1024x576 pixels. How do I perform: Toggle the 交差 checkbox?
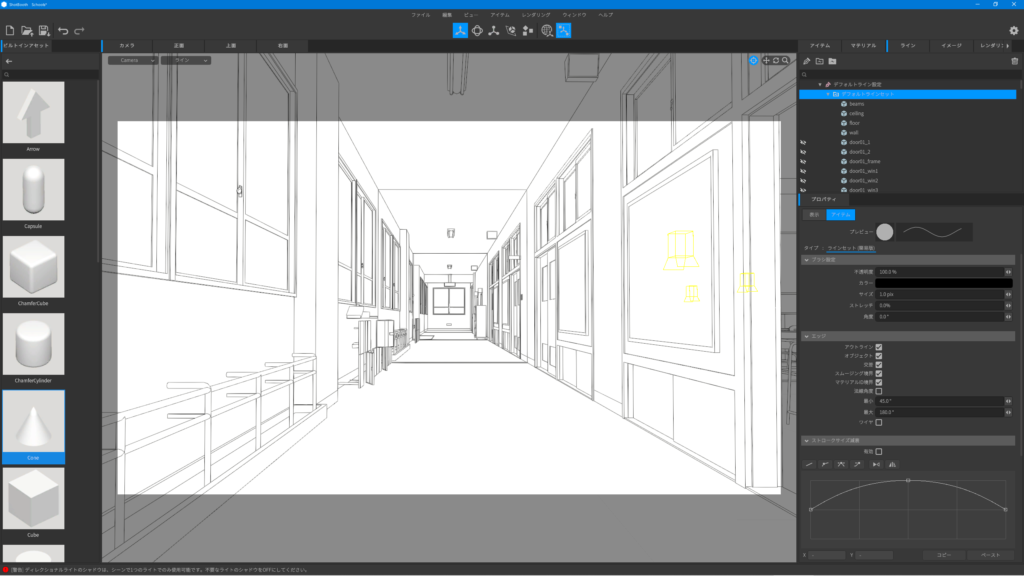coord(879,364)
